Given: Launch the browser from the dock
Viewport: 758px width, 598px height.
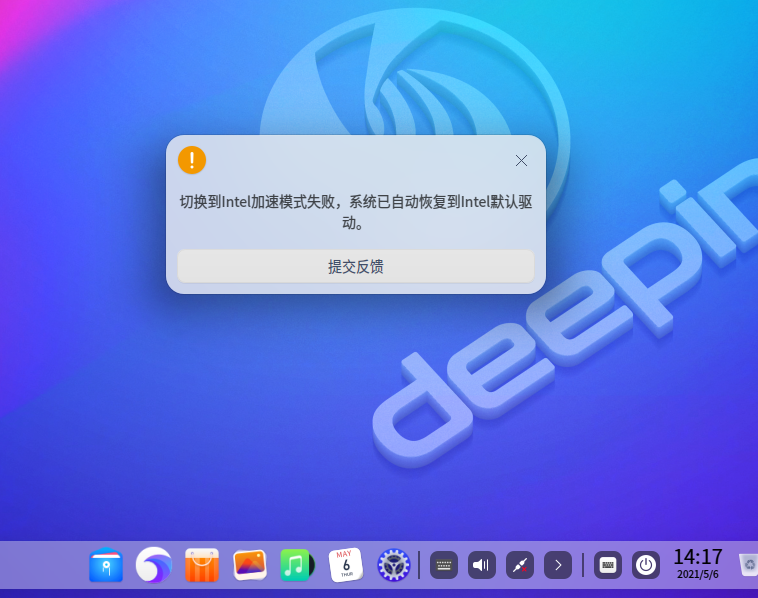Looking at the screenshot, I should tap(154, 565).
